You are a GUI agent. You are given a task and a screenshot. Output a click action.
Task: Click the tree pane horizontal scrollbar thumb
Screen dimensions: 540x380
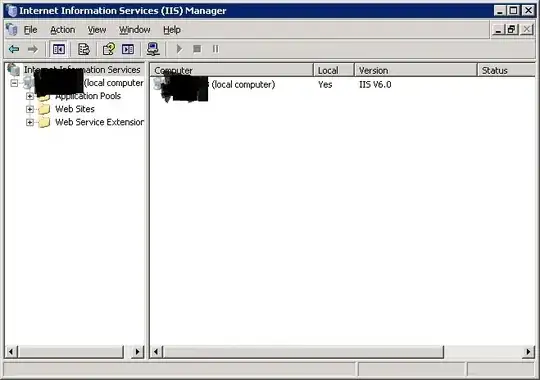pyautogui.click(x=70, y=352)
